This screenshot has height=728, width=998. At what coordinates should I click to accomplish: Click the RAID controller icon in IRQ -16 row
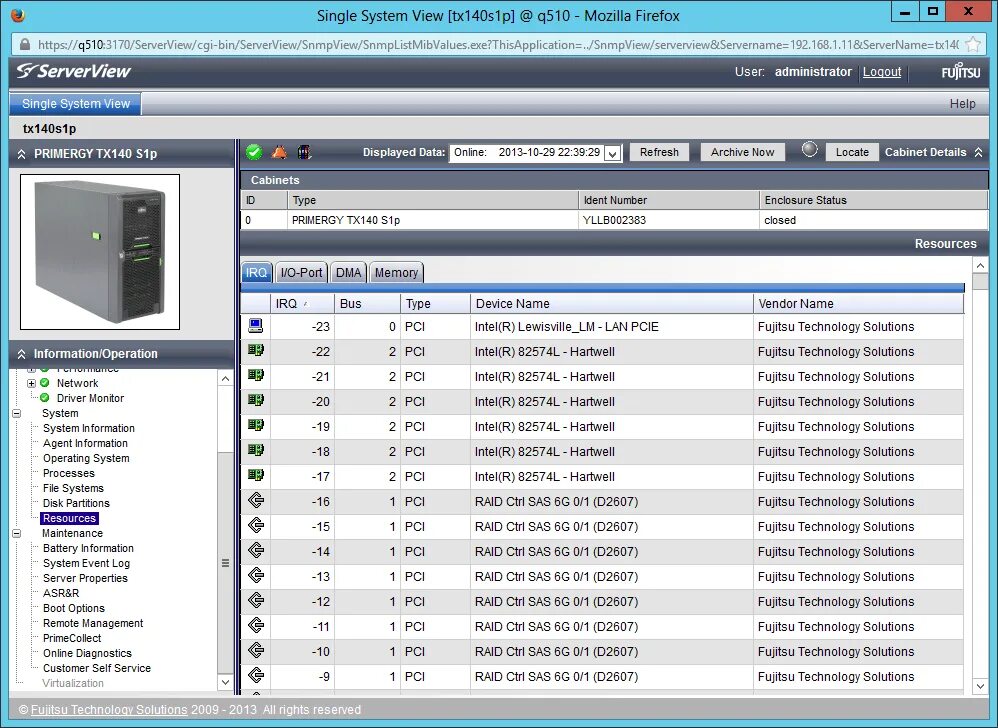[256, 500]
